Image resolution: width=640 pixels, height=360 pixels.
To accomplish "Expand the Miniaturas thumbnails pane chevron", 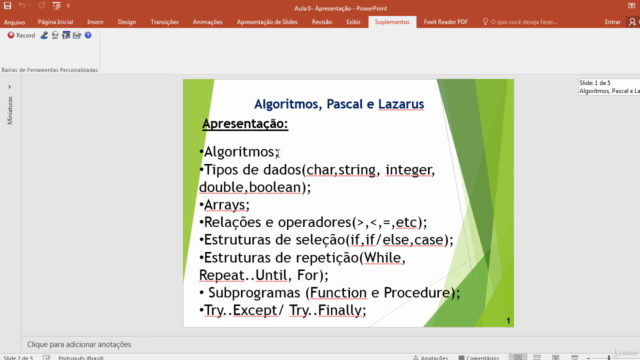I will point(9,87).
